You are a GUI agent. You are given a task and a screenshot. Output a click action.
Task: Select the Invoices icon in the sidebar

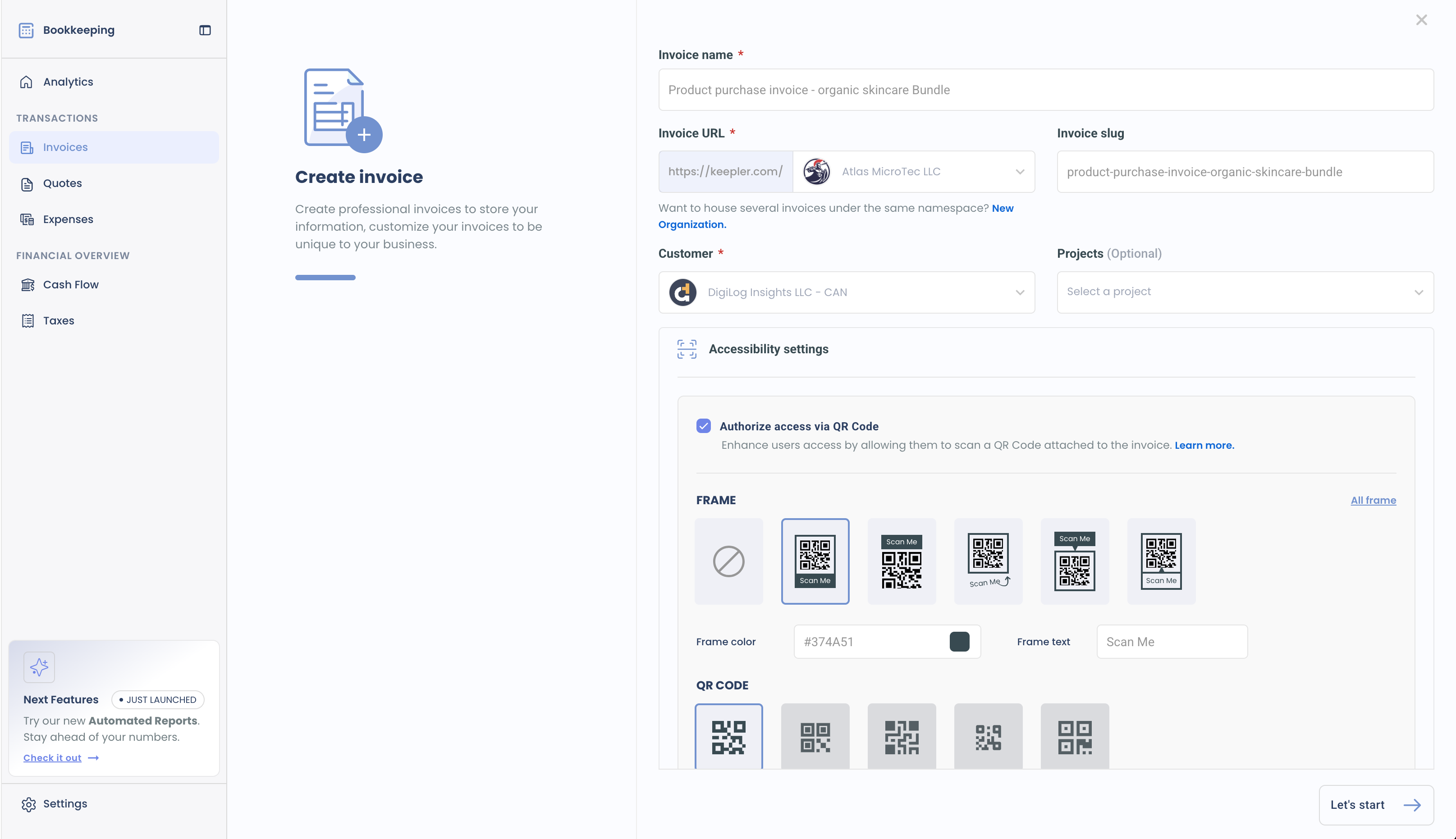[27, 147]
